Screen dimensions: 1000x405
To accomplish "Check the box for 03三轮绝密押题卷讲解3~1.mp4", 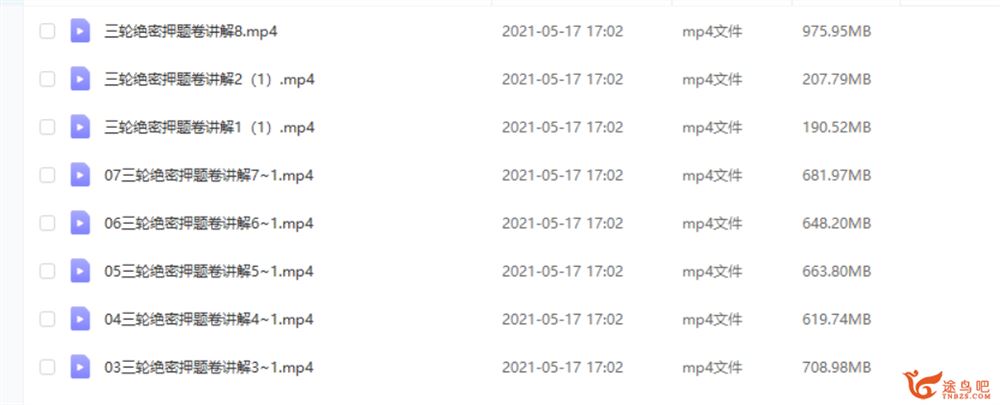I will pyautogui.click(x=47, y=367).
